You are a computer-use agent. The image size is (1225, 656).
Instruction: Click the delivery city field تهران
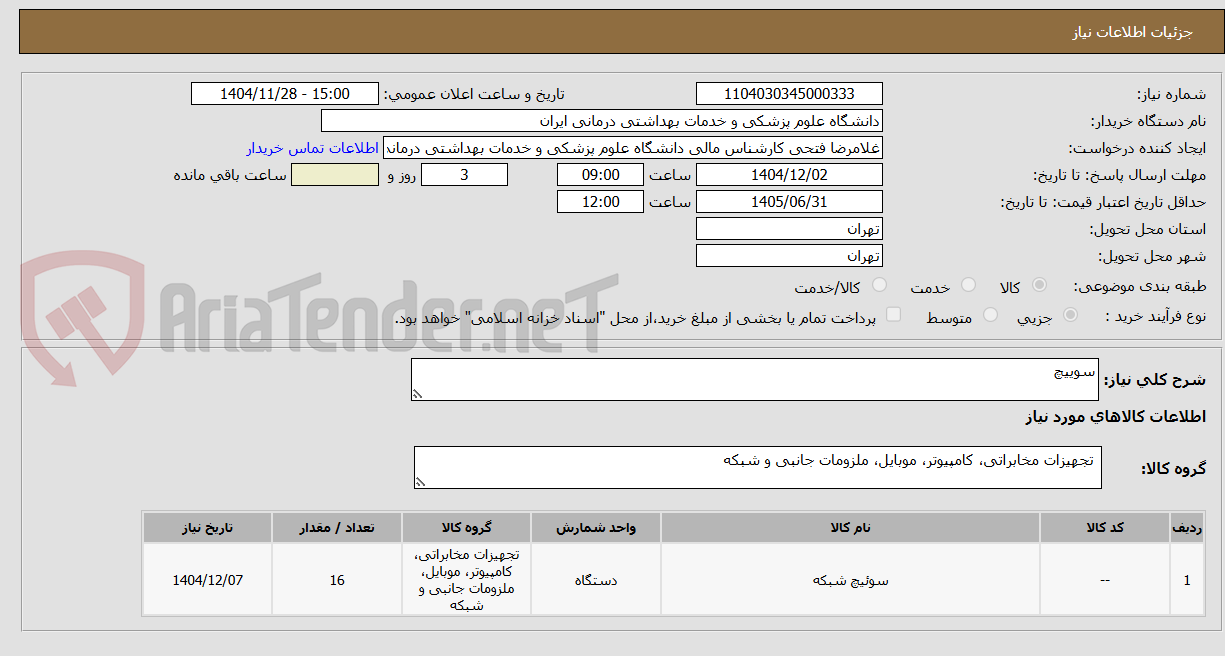[x=789, y=256]
